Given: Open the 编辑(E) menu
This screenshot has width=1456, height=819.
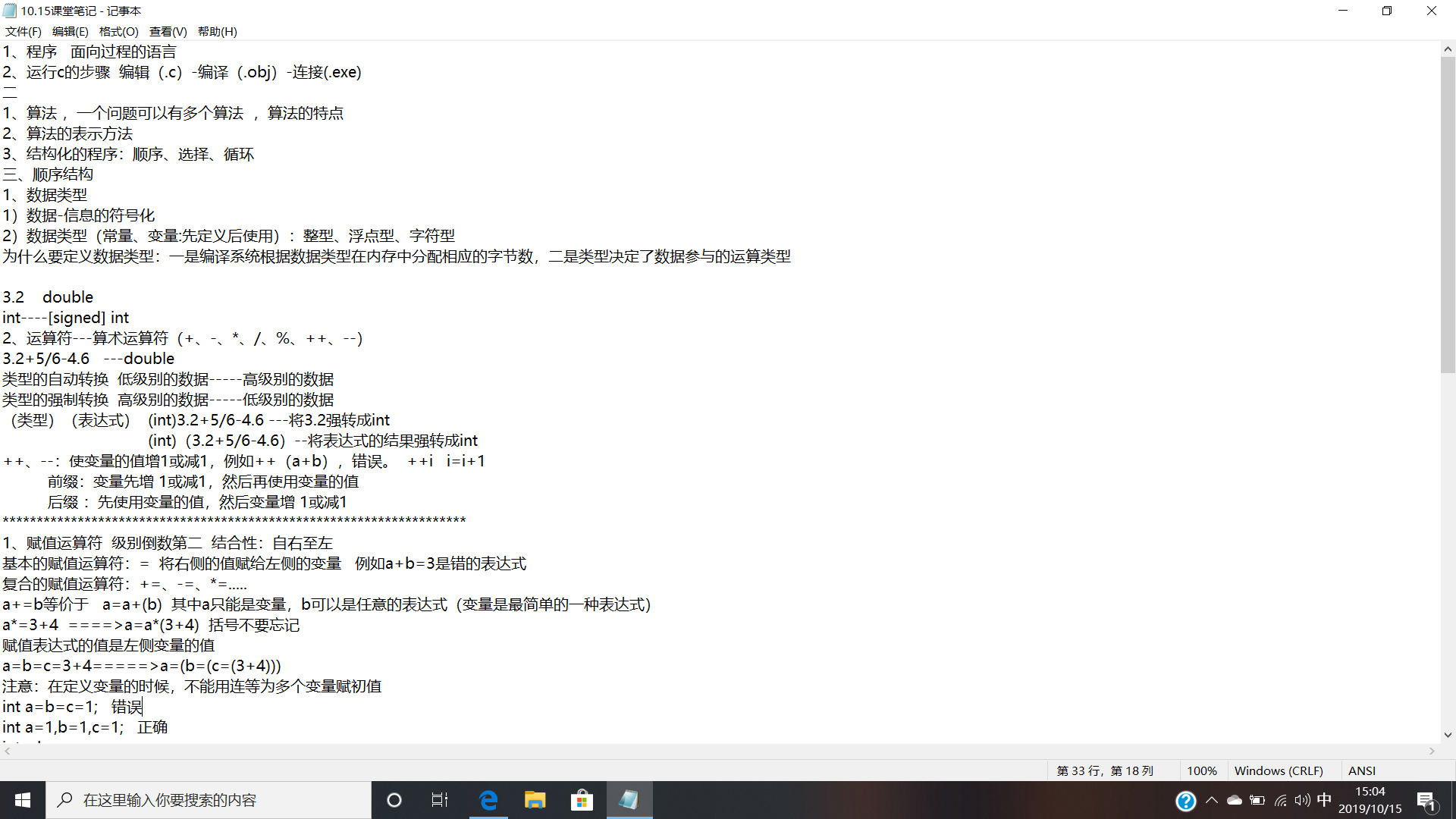Looking at the screenshot, I should pos(70,31).
